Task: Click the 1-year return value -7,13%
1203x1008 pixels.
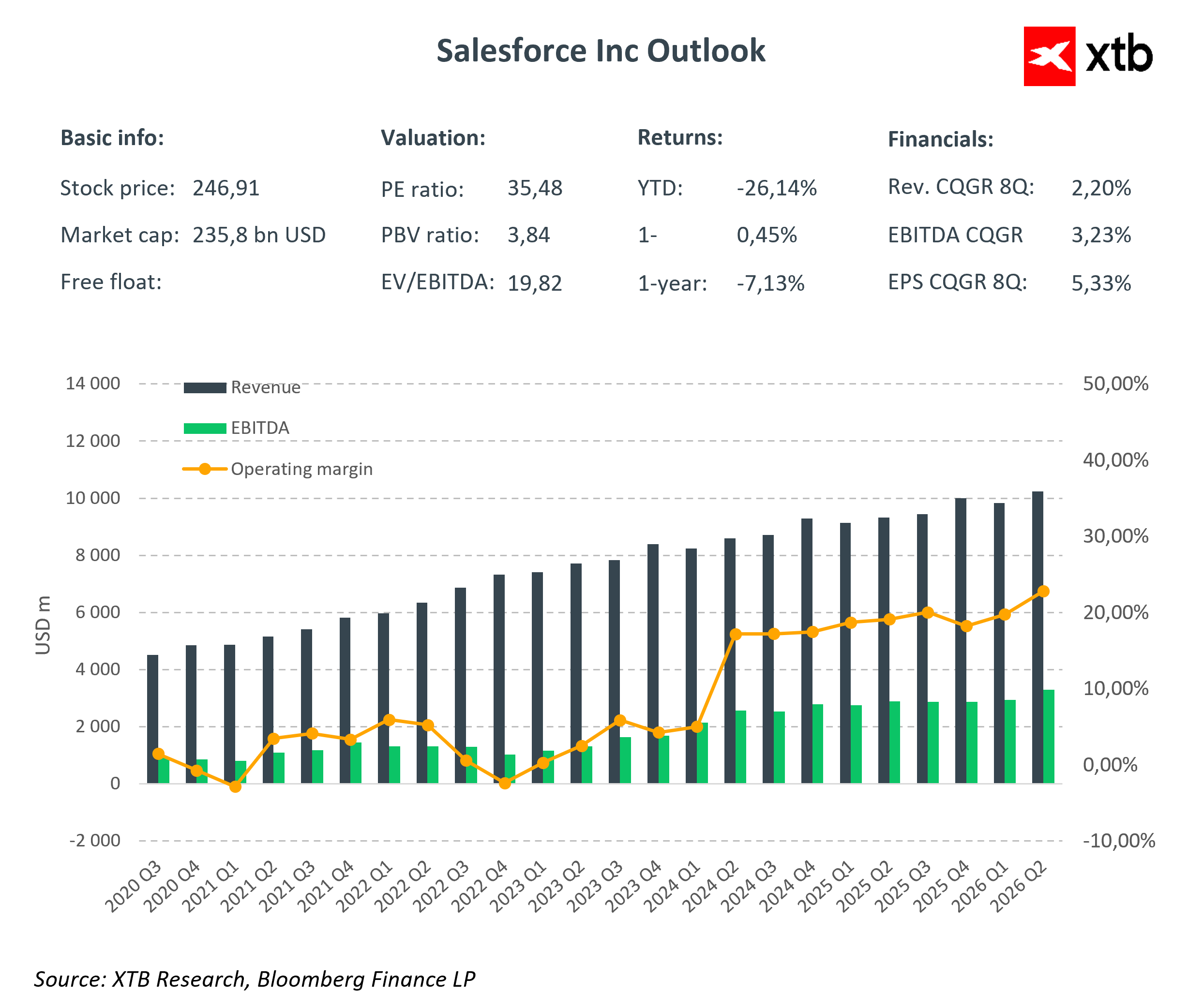Action: pos(770,283)
